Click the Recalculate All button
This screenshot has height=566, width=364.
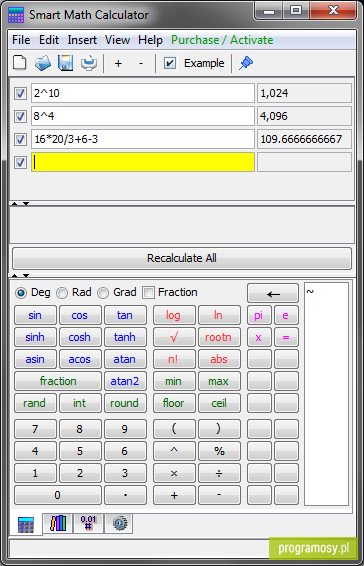[182, 258]
